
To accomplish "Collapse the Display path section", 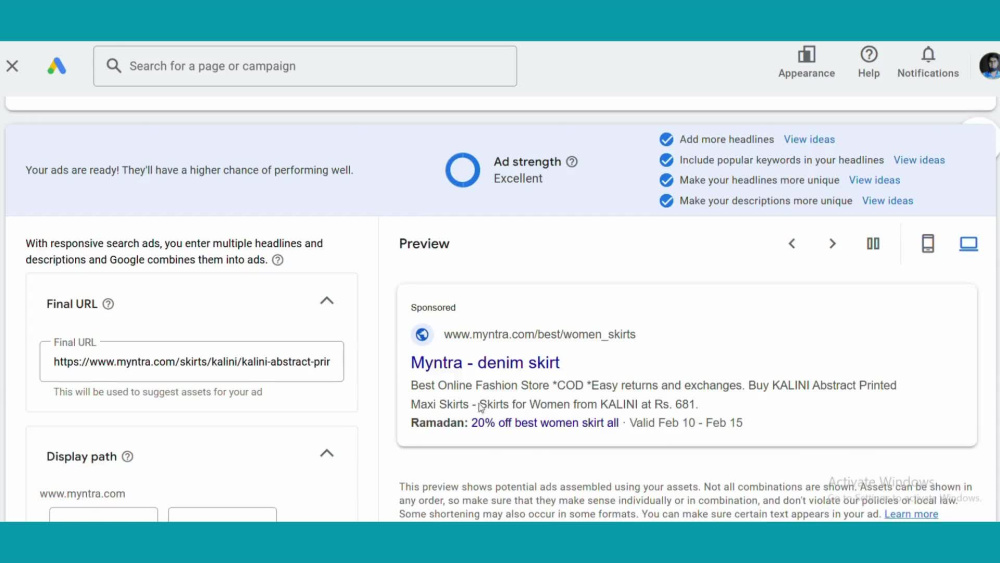I will coord(327,453).
